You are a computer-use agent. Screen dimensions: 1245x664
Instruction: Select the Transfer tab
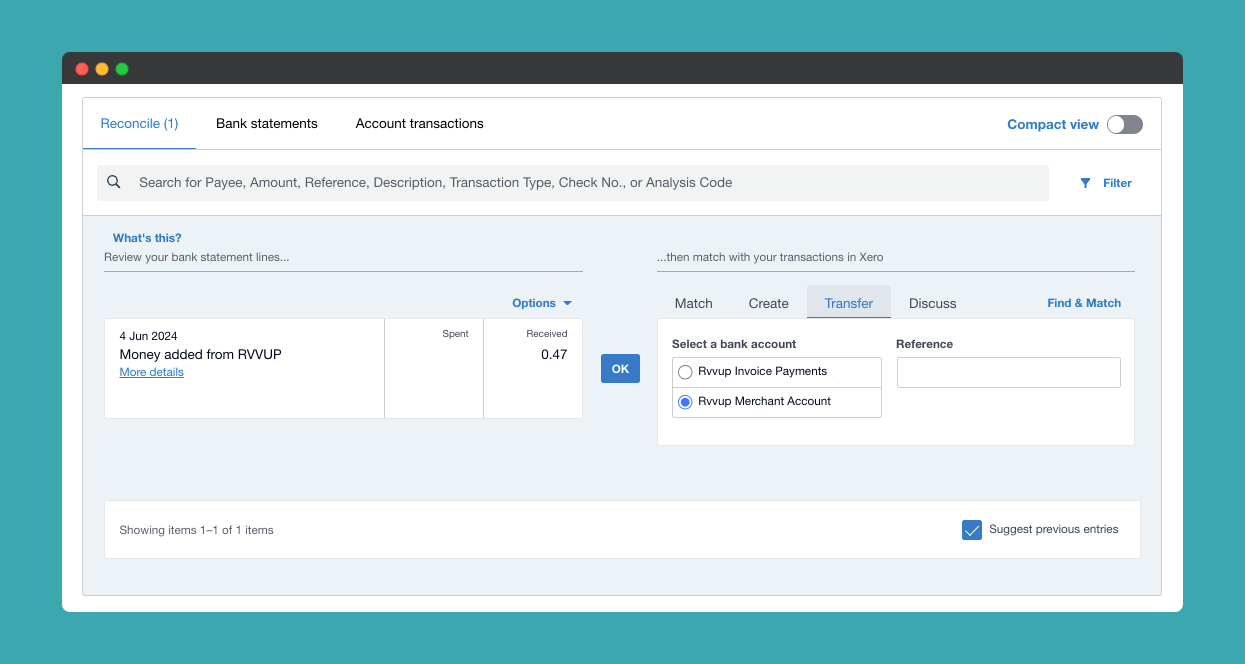click(848, 303)
